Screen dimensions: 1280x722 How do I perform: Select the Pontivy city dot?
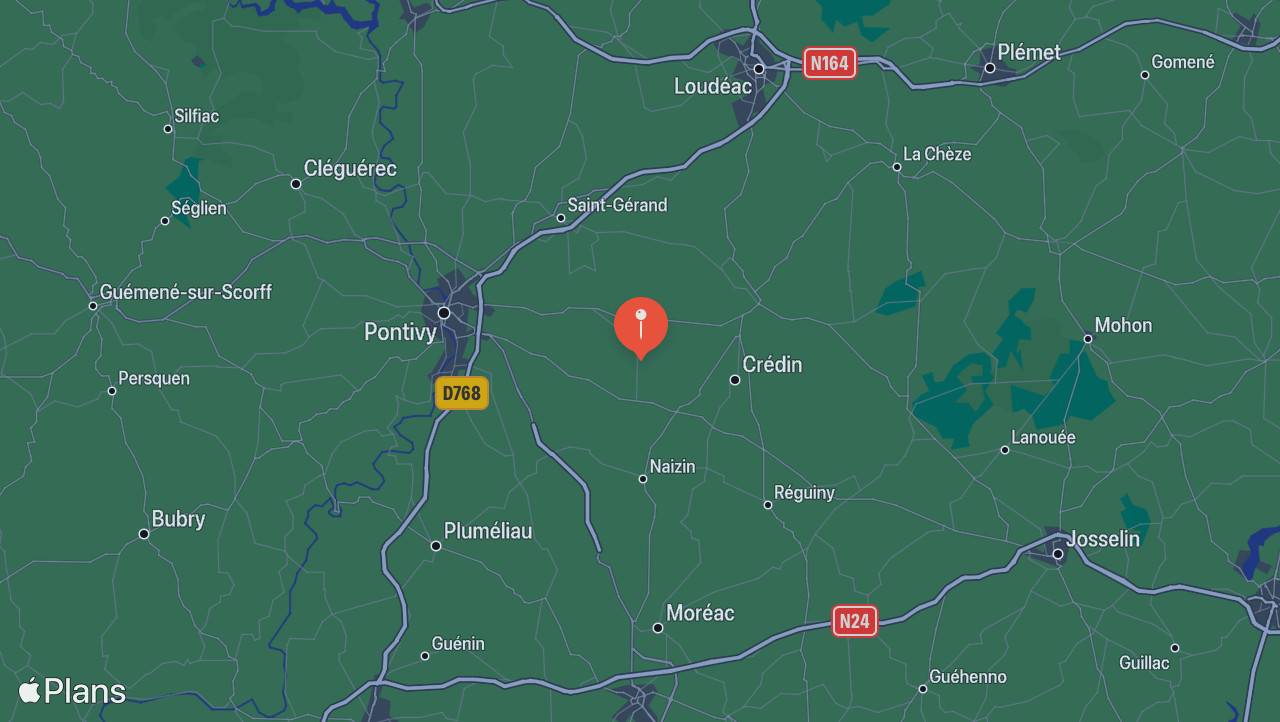444,313
